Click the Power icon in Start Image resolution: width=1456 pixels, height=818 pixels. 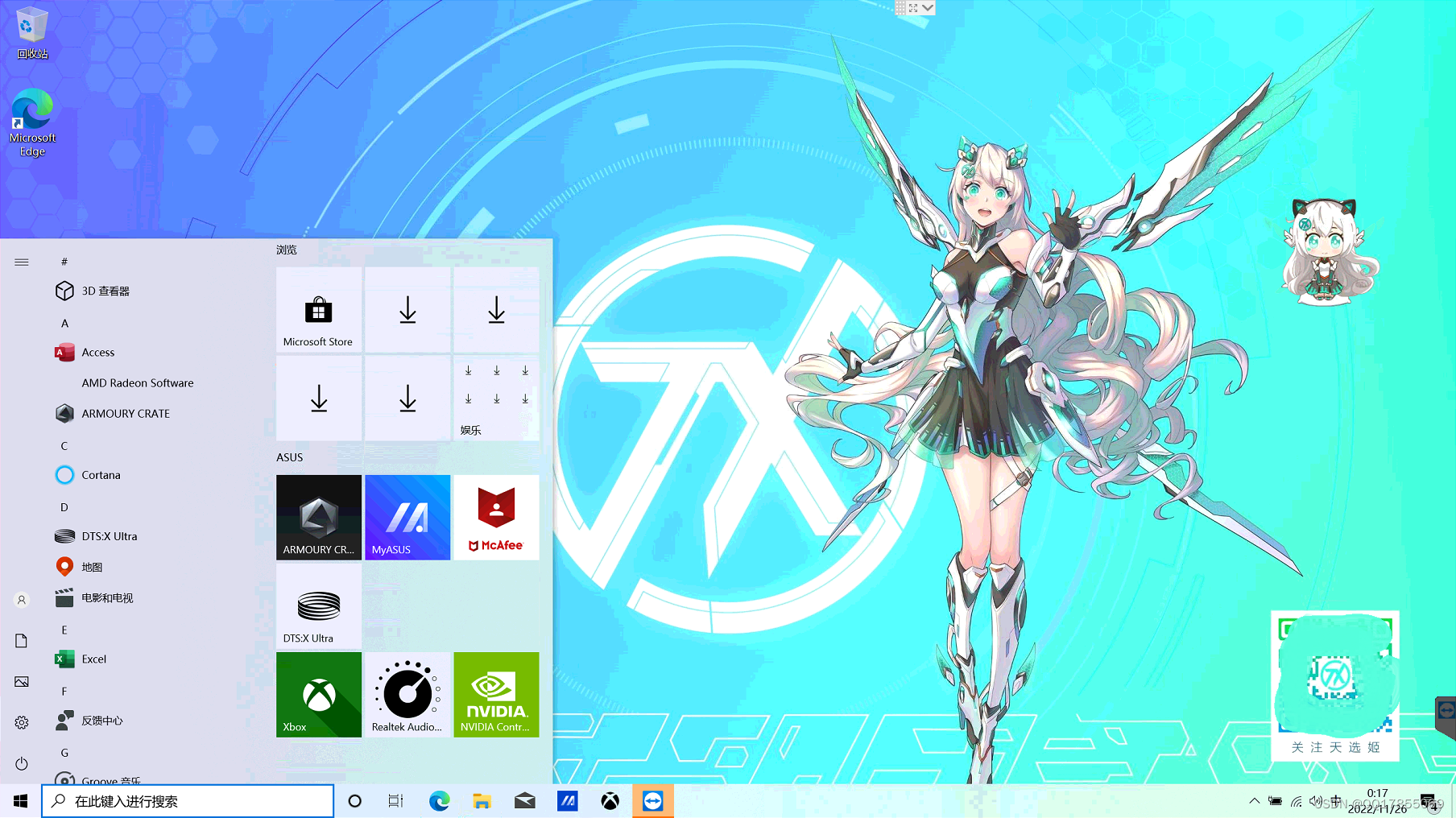tap(22, 764)
